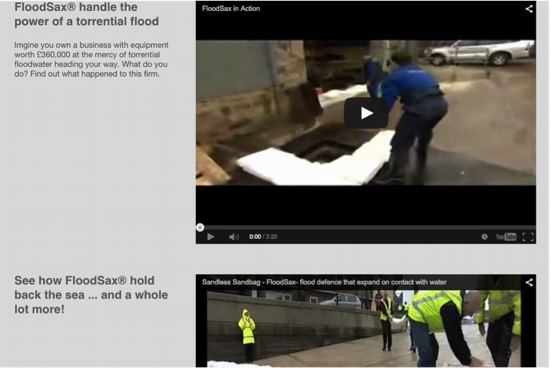Open the 'Sandless Sandbag - FloodSax' title link
This screenshot has height=368, width=550.
coord(324,282)
